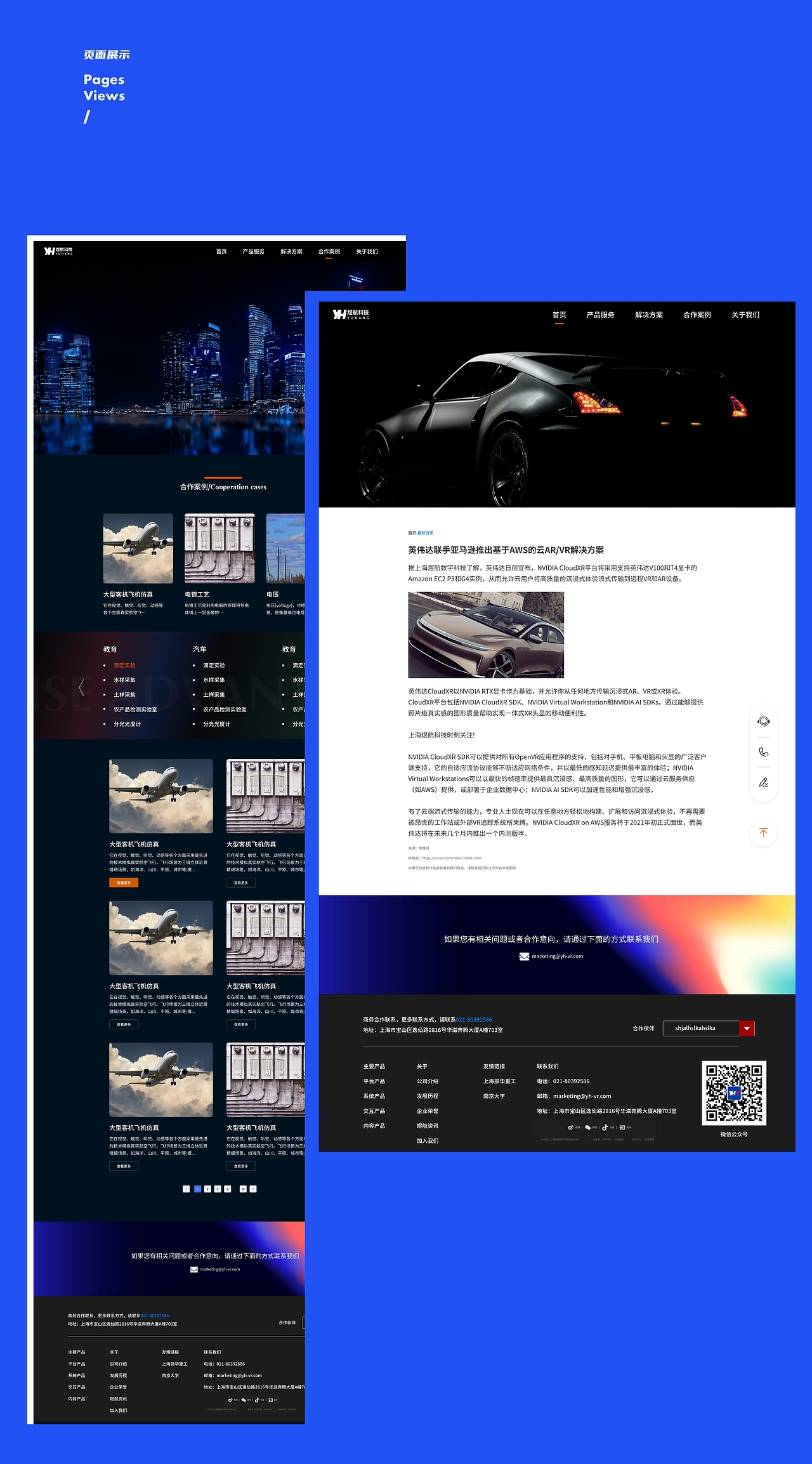Select 农产品检测实验室 under 汽车 column
Viewport: 812px width, 1464px height.
pyautogui.click(x=225, y=709)
